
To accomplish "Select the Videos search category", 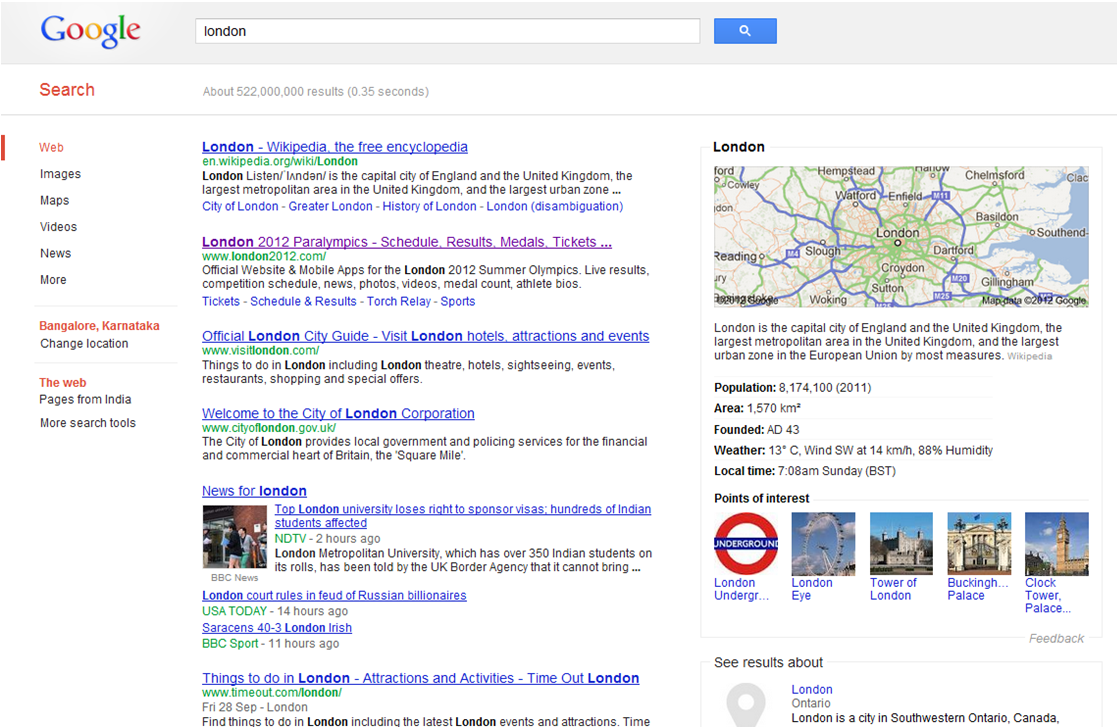I will pos(58,227).
